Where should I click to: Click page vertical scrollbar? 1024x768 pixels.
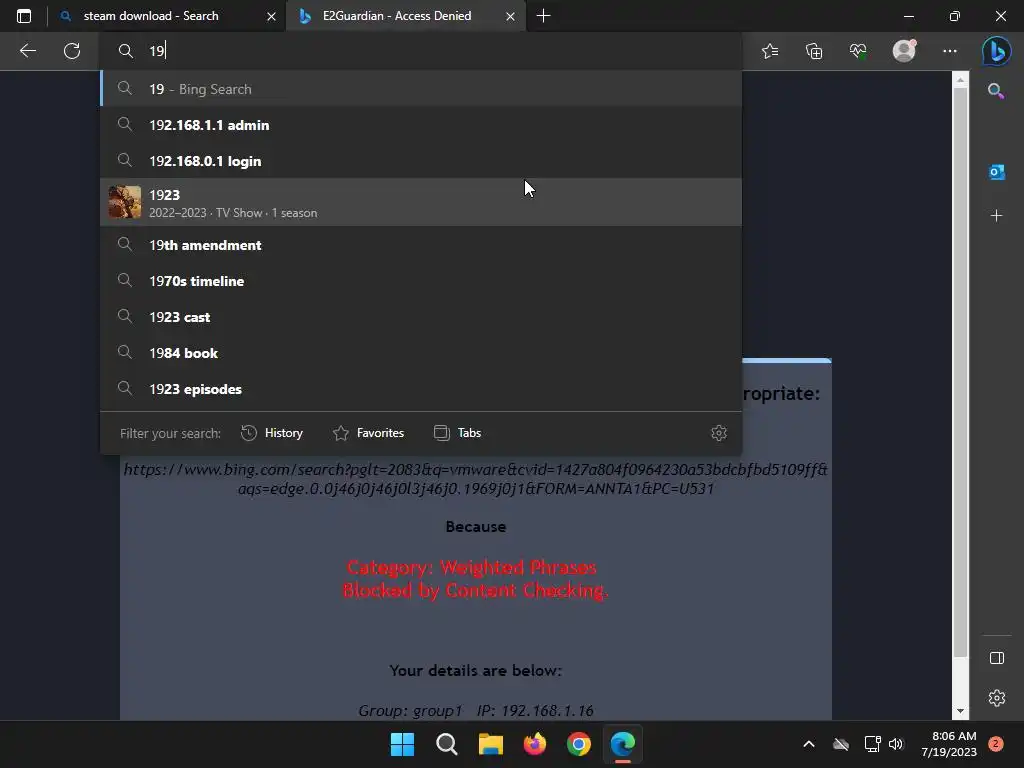(x=960, y=372)
